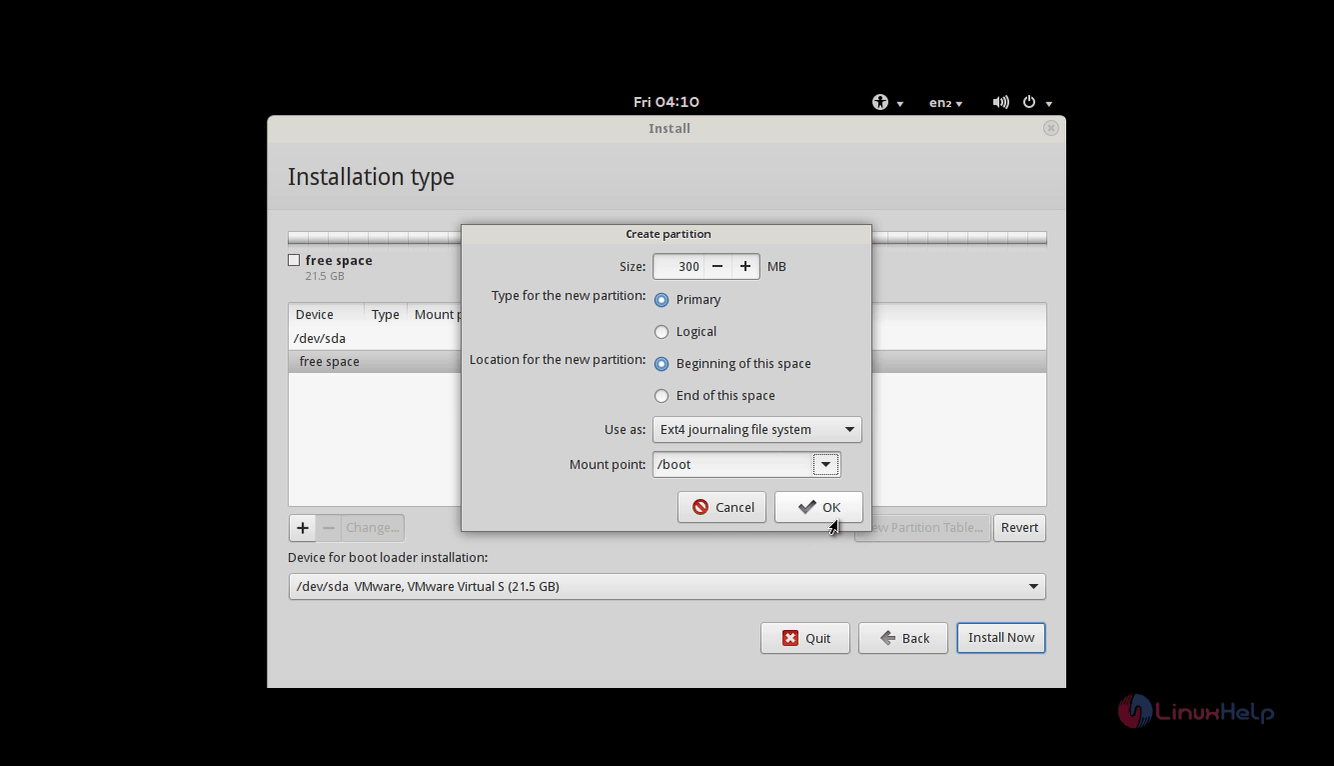Confirm partition with OK button

click(x=819, y=507)
